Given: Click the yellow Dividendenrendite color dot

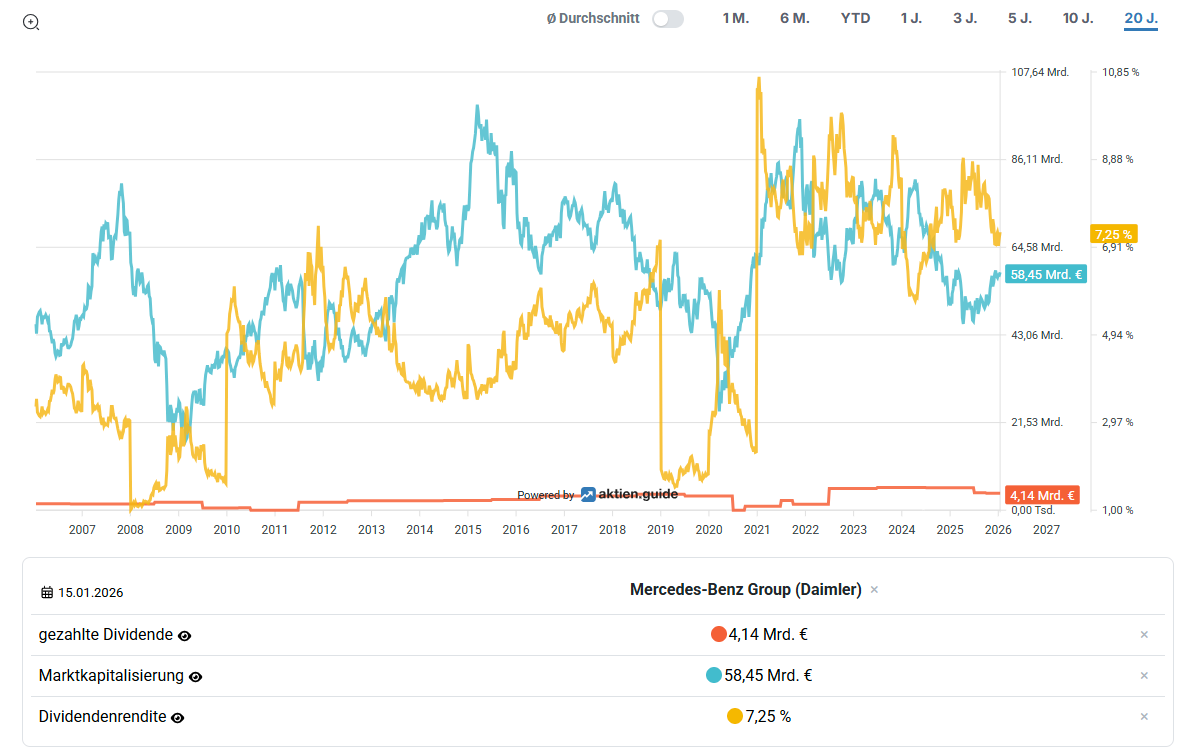Looking at the screenshot, I should 735,716.
